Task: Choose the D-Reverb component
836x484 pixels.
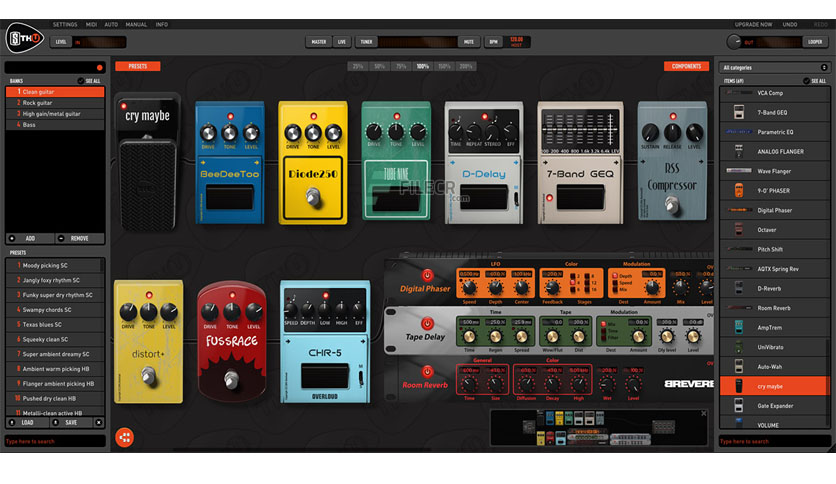Action: (x=774, y=288)
